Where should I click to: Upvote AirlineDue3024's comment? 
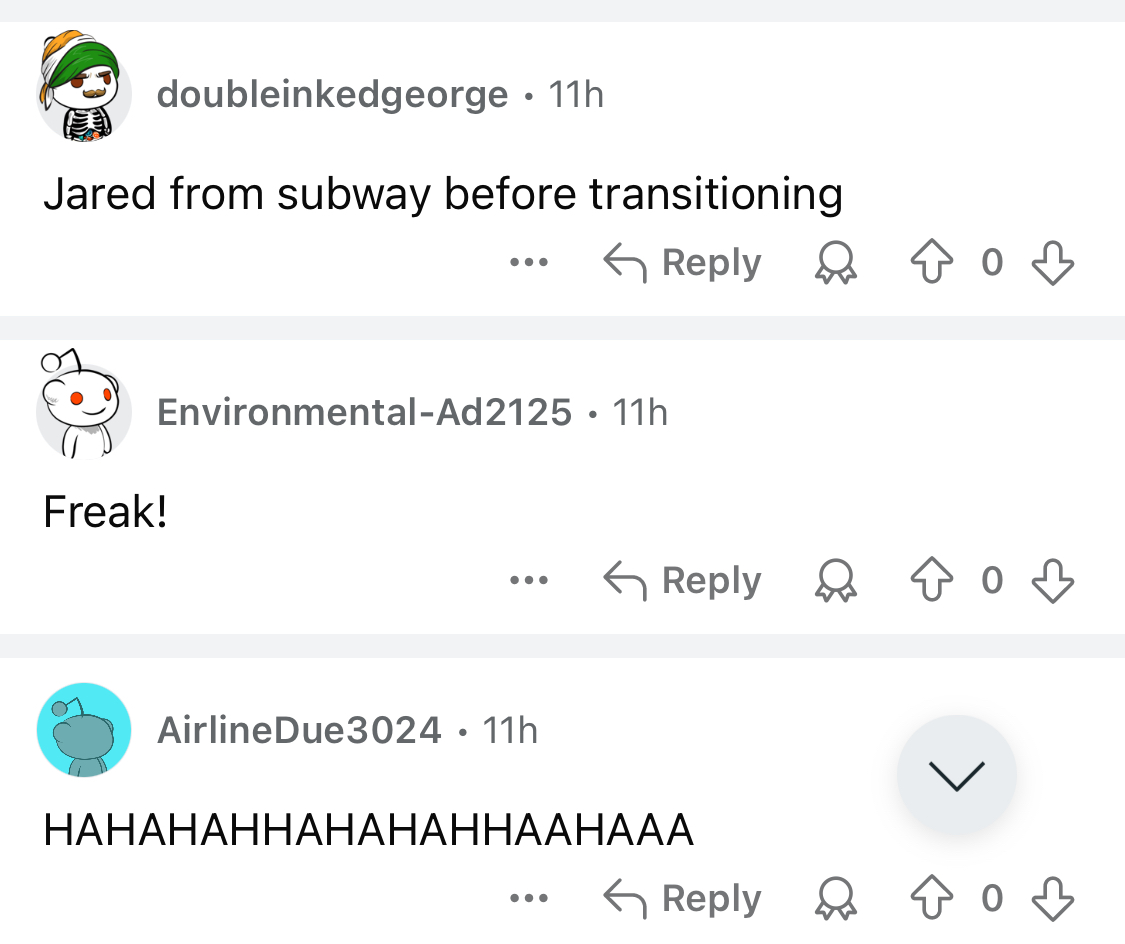coord(932,898)
